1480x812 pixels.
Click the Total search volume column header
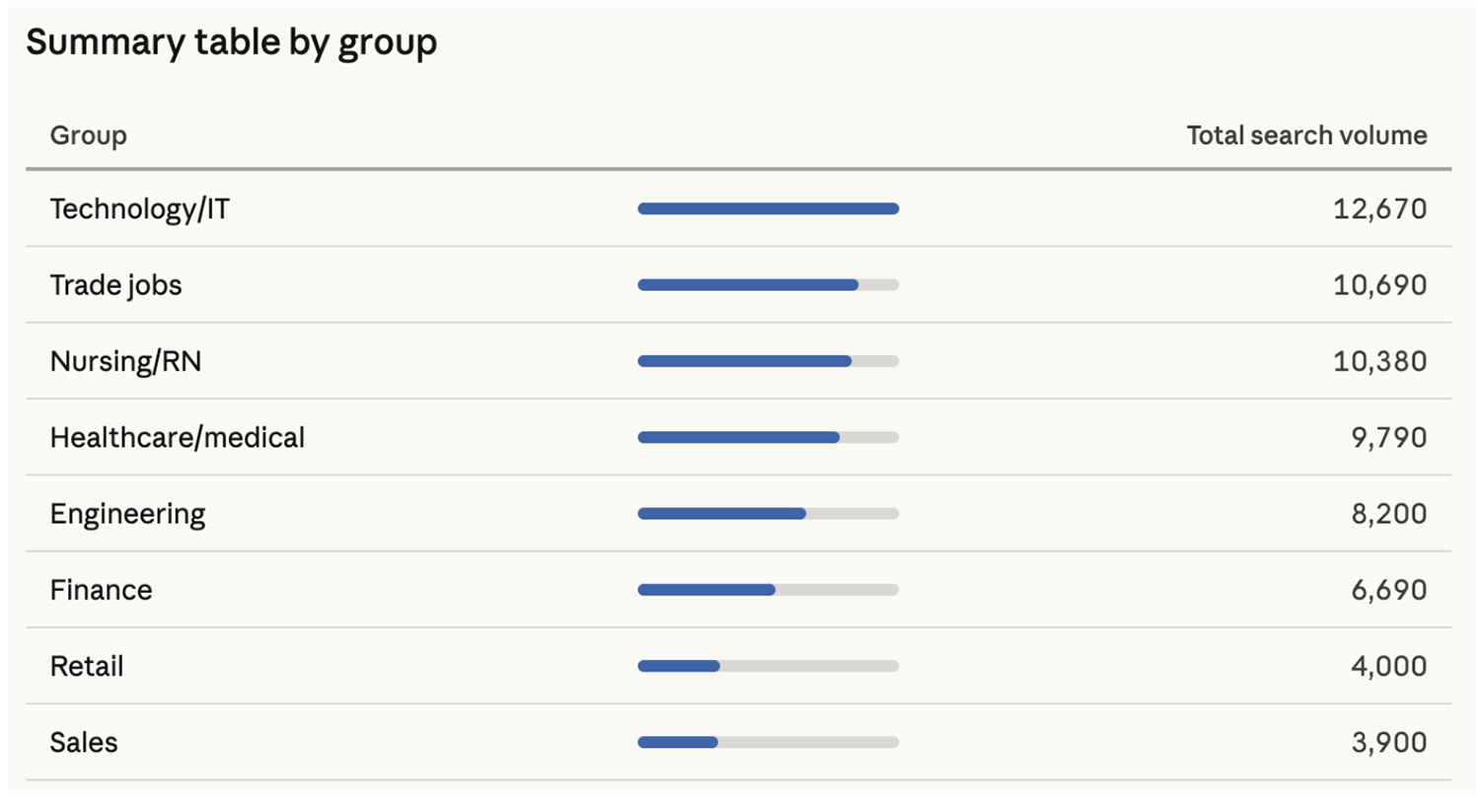tap(1306, 135)
